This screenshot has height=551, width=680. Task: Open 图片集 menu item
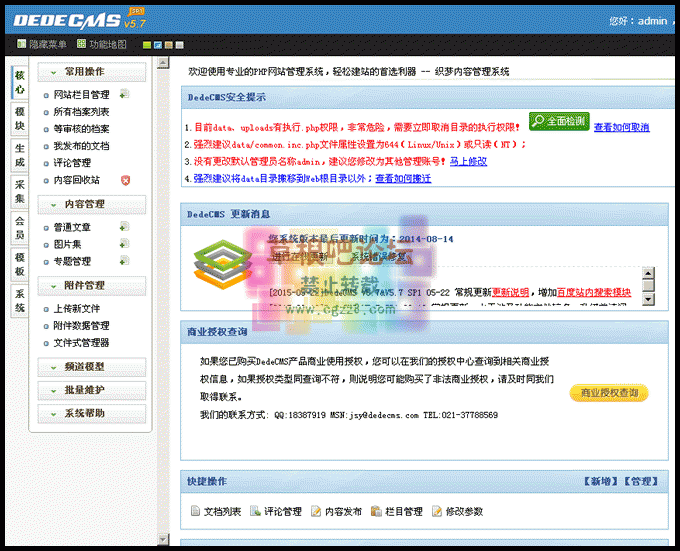tap(67, 244)
